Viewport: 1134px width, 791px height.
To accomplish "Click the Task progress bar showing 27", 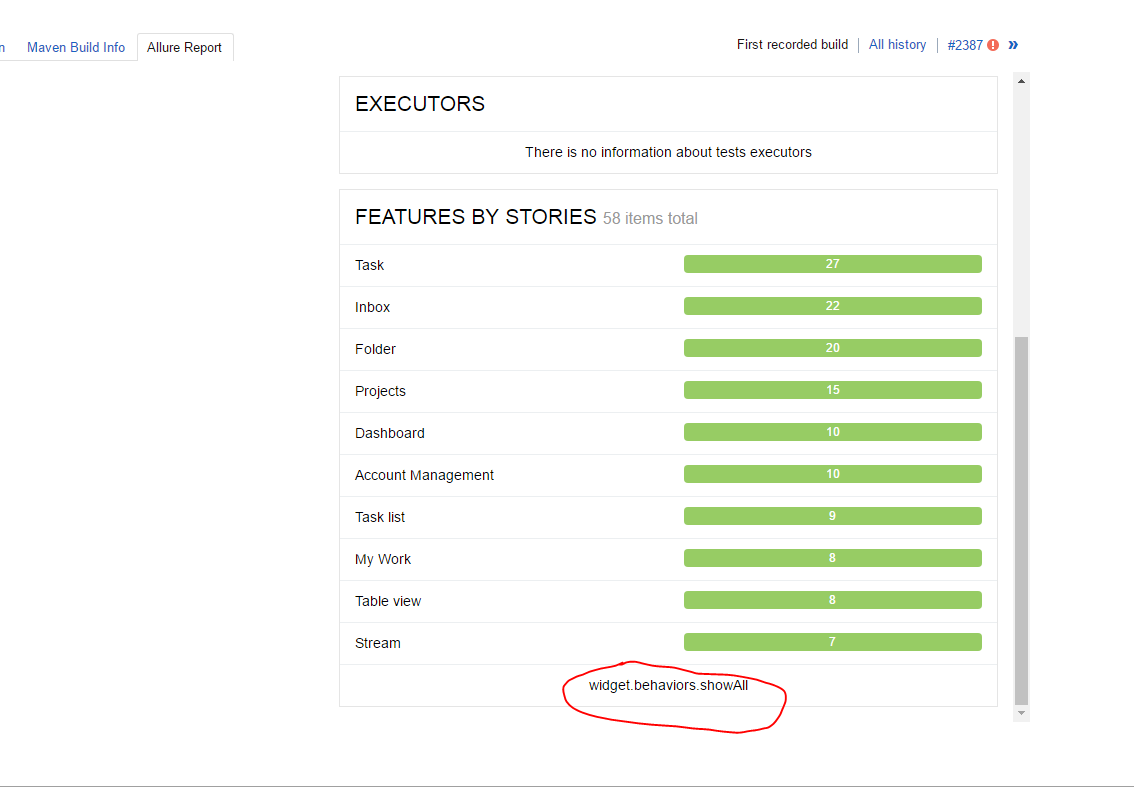I will (x=832, y=263).
